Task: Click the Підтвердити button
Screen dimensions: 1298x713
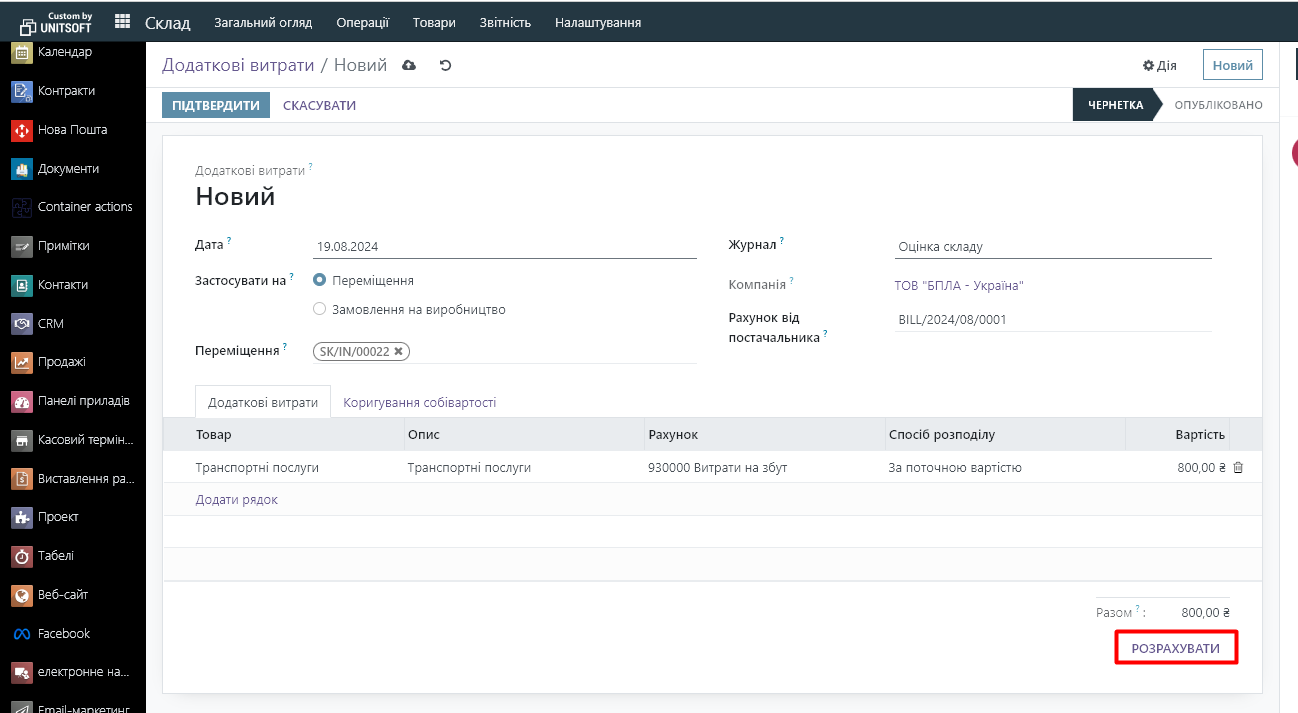Action: point(216,106)
